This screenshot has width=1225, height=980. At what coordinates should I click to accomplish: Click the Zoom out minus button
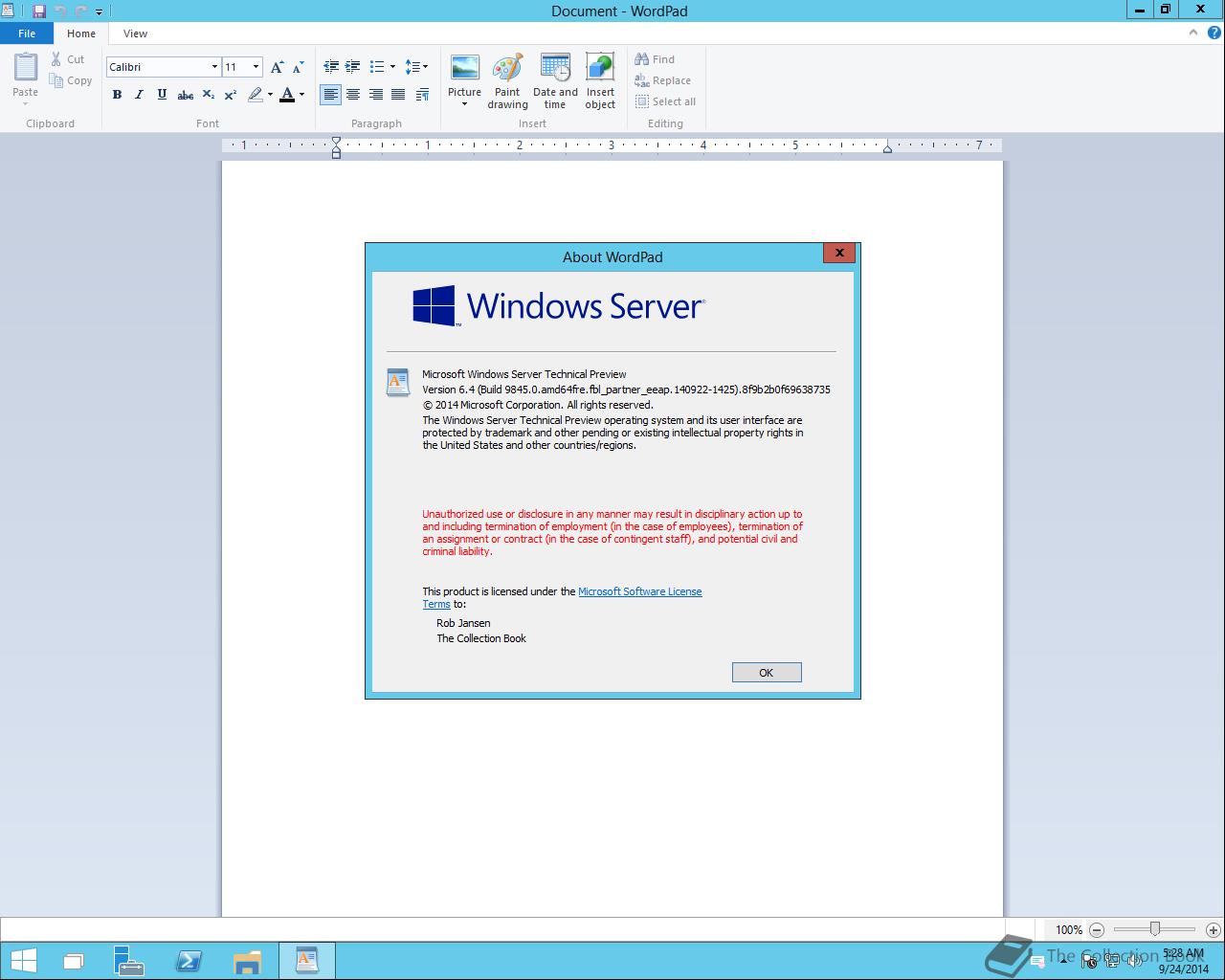(x=1097, y=930)
